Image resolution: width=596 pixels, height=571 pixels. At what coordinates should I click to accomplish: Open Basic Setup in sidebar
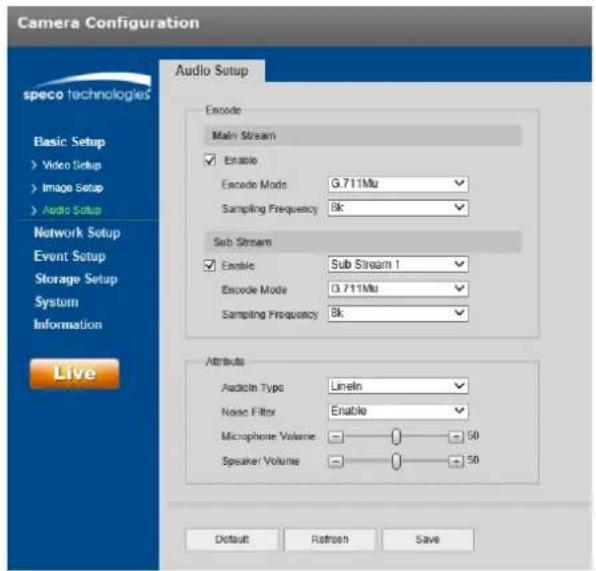(x=70, y=142)
